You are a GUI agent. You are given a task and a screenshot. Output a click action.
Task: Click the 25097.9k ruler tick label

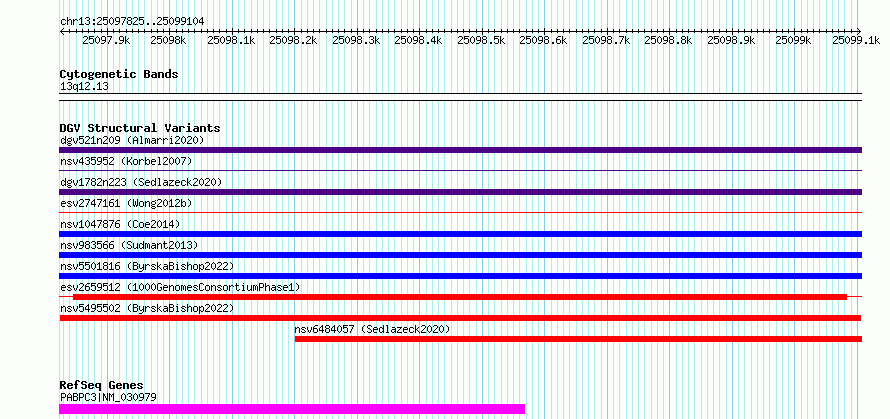click(x=106, y=40)
